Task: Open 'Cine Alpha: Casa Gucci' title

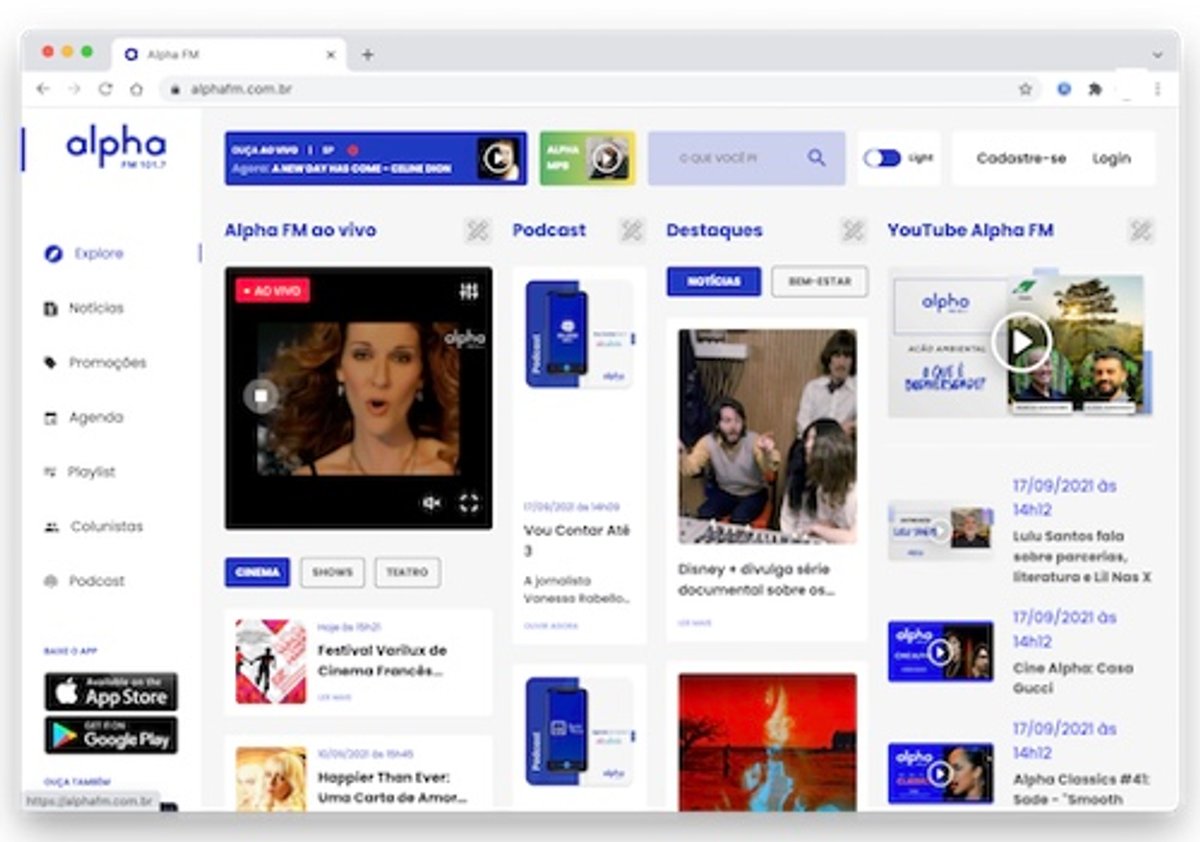Action: click(1075, 677)
